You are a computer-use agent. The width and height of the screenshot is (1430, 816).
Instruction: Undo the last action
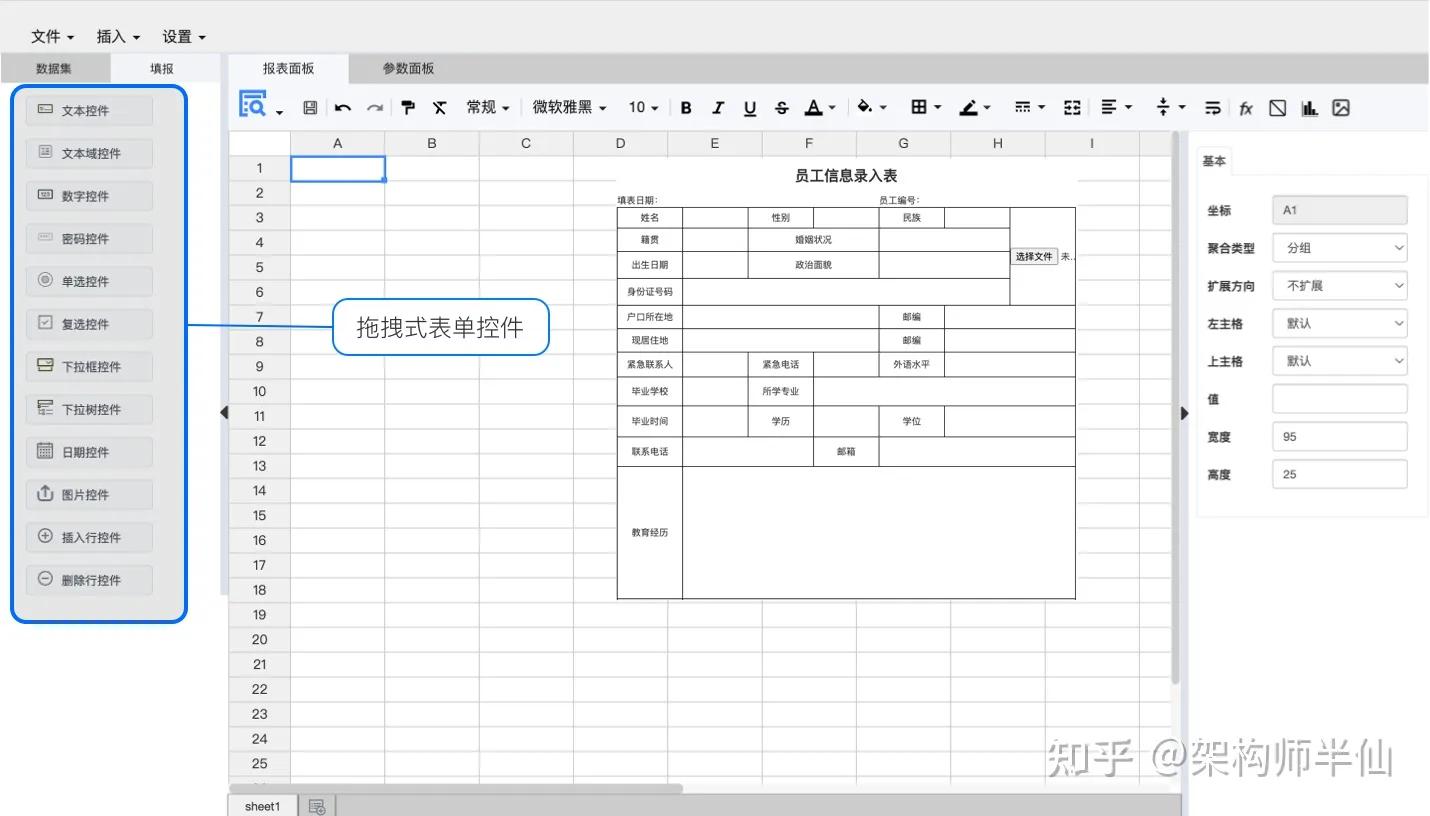click(x=342, y=107)
